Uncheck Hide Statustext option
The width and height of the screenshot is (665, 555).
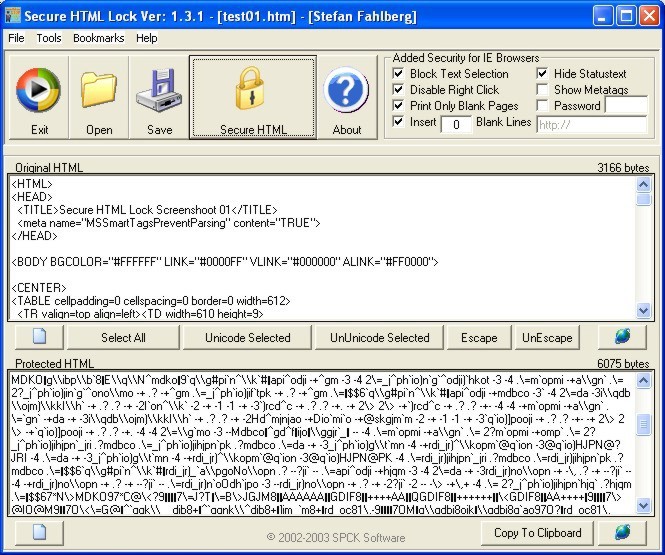542,73
